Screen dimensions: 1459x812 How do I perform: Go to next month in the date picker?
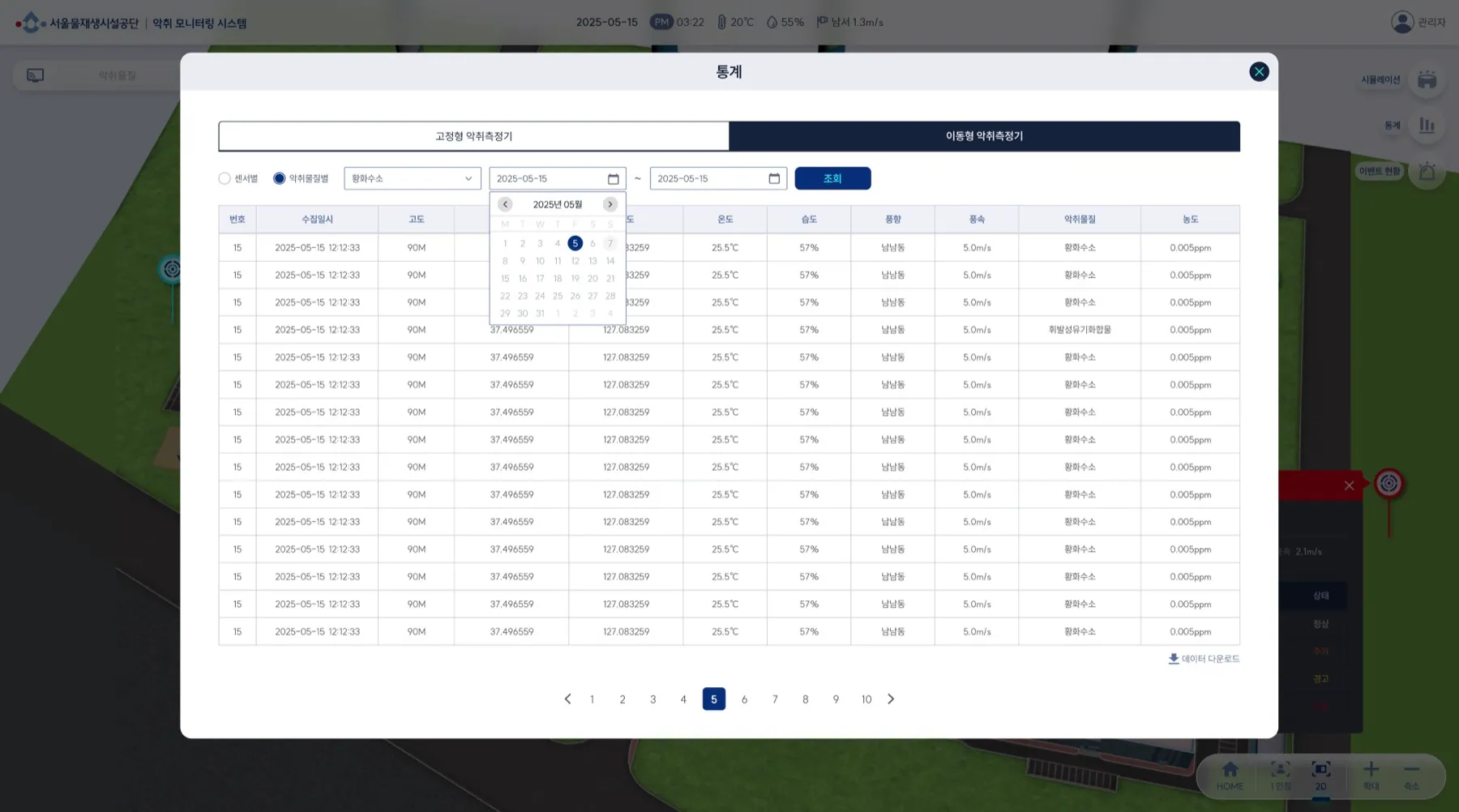(610, 204)
